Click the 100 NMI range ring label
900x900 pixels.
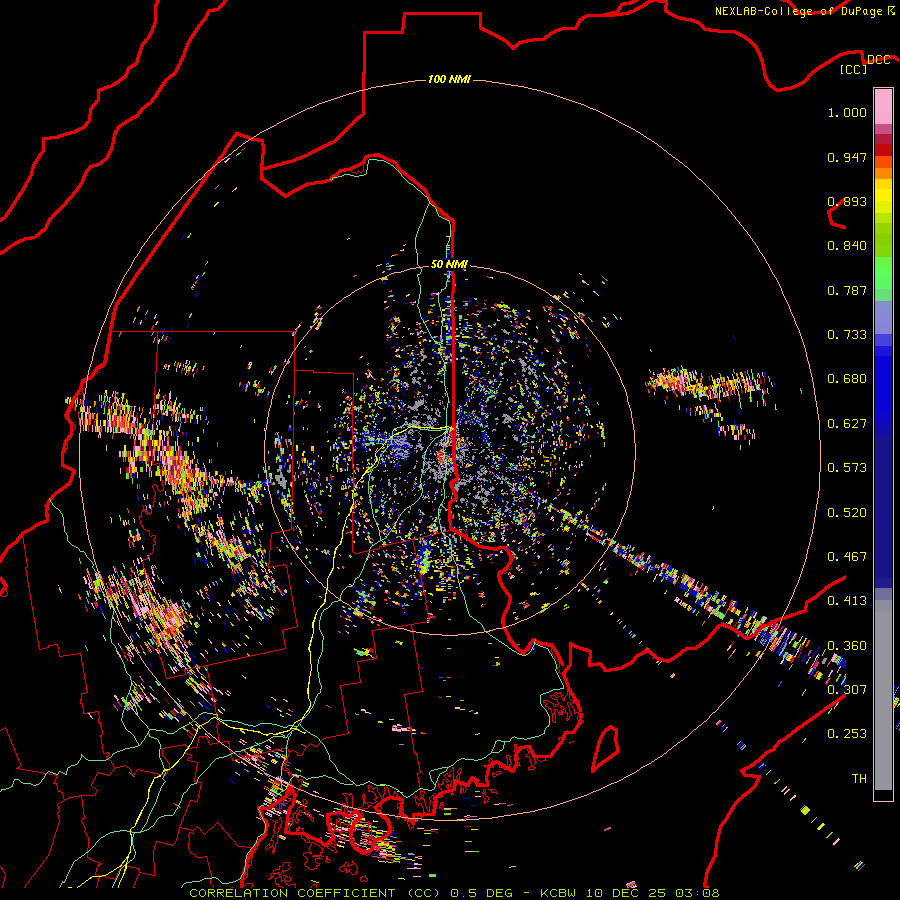(449, 79)
